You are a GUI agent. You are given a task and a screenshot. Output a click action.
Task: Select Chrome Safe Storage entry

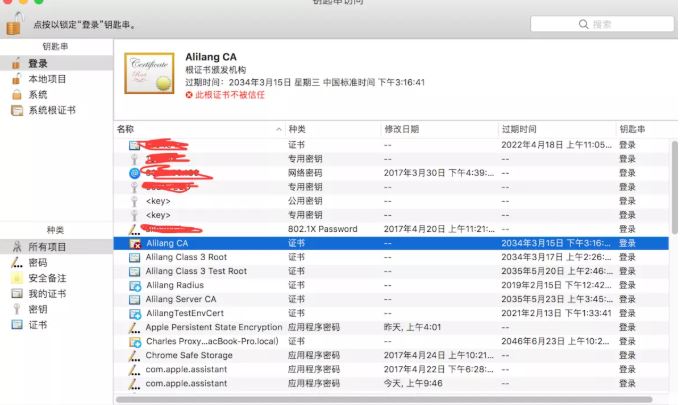point(391,355)
